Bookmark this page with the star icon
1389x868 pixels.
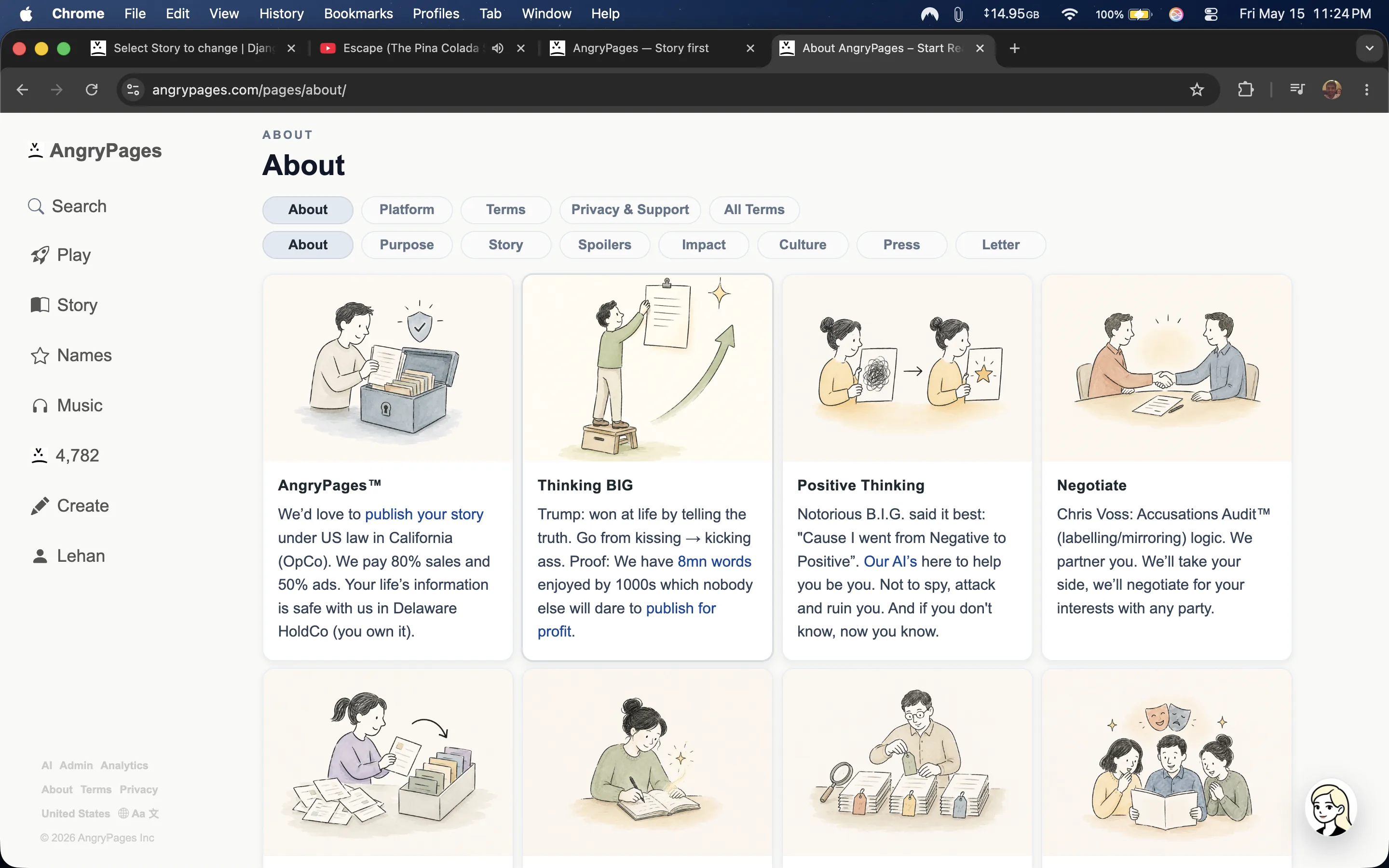click(x=1197, y=90)
